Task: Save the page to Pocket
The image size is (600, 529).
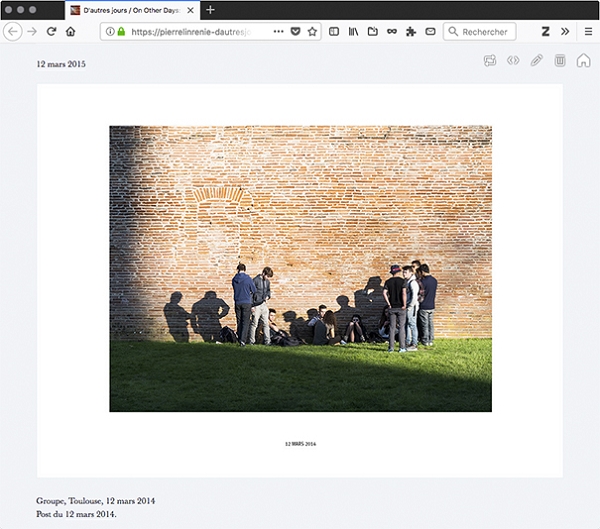Action: pyautogui.click(x=295, y=32)
